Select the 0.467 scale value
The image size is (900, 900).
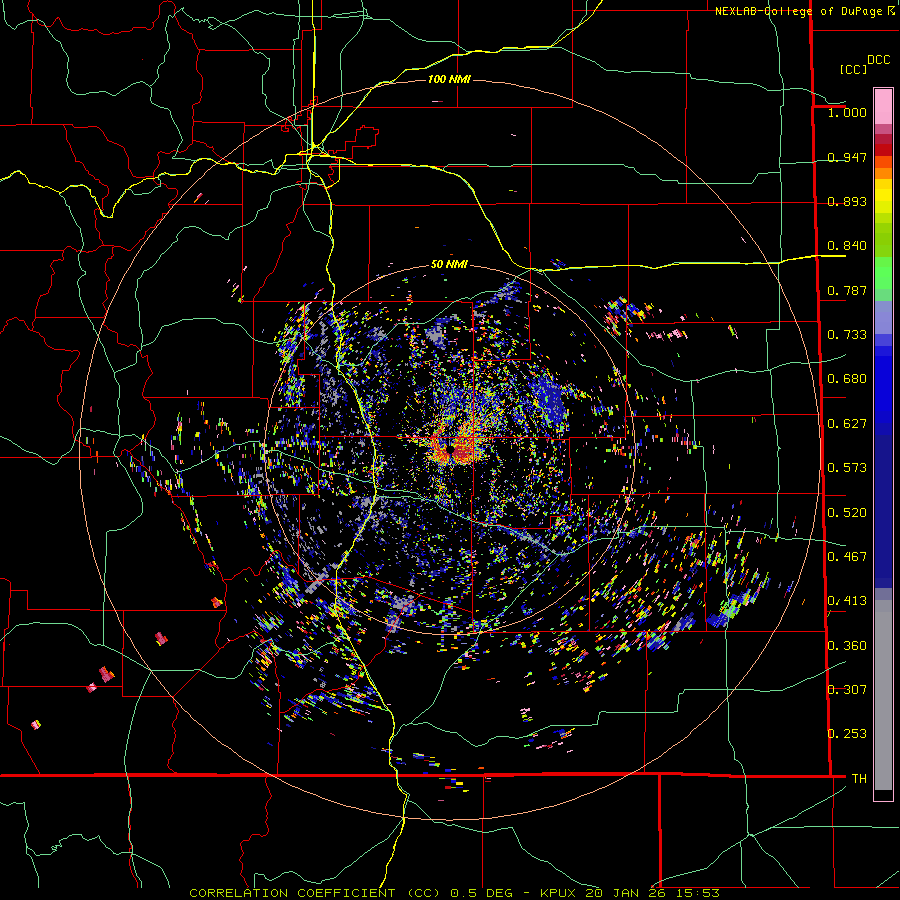click(x=847, y=557)
